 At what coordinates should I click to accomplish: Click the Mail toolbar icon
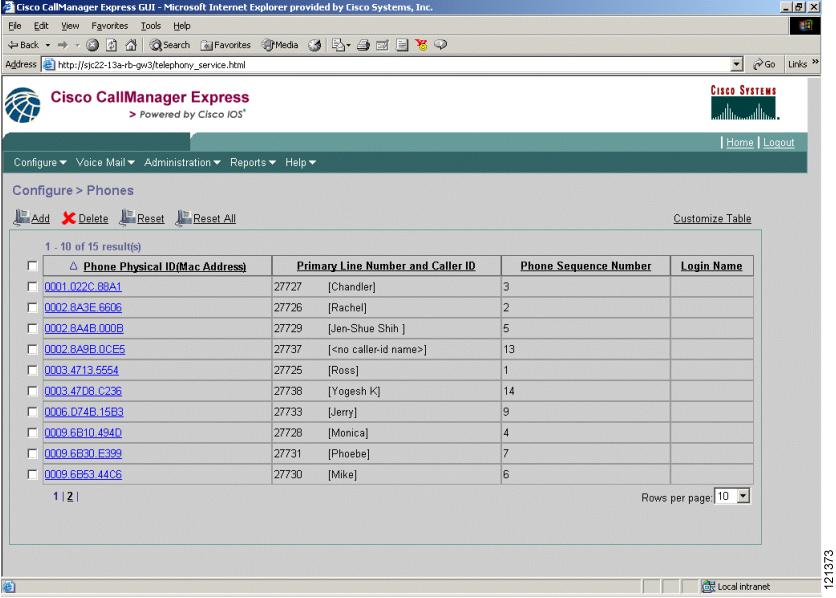[339, 45]
